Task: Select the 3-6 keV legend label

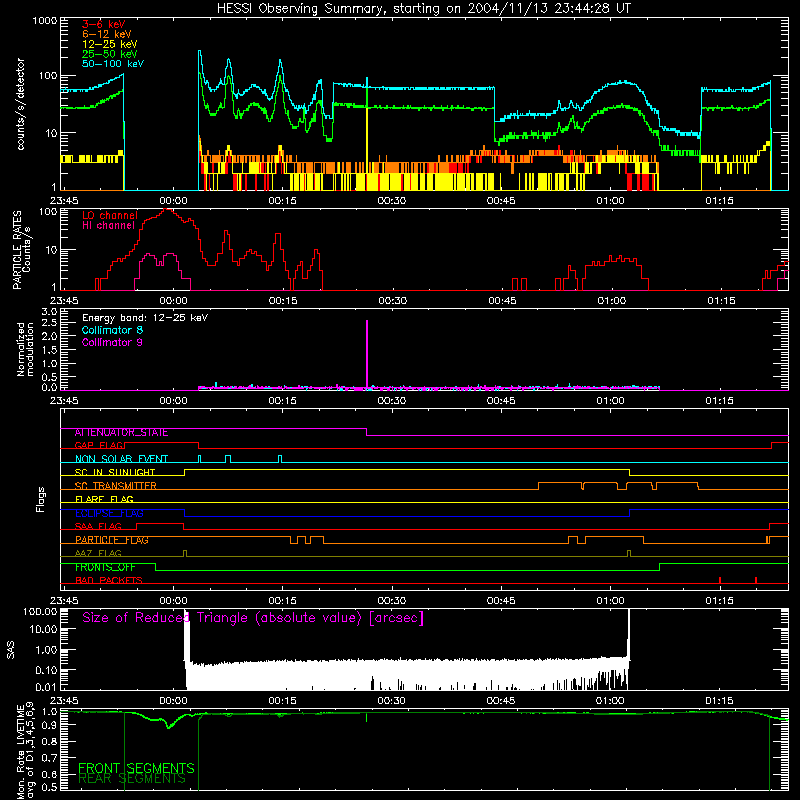Action: click(103, 24)
